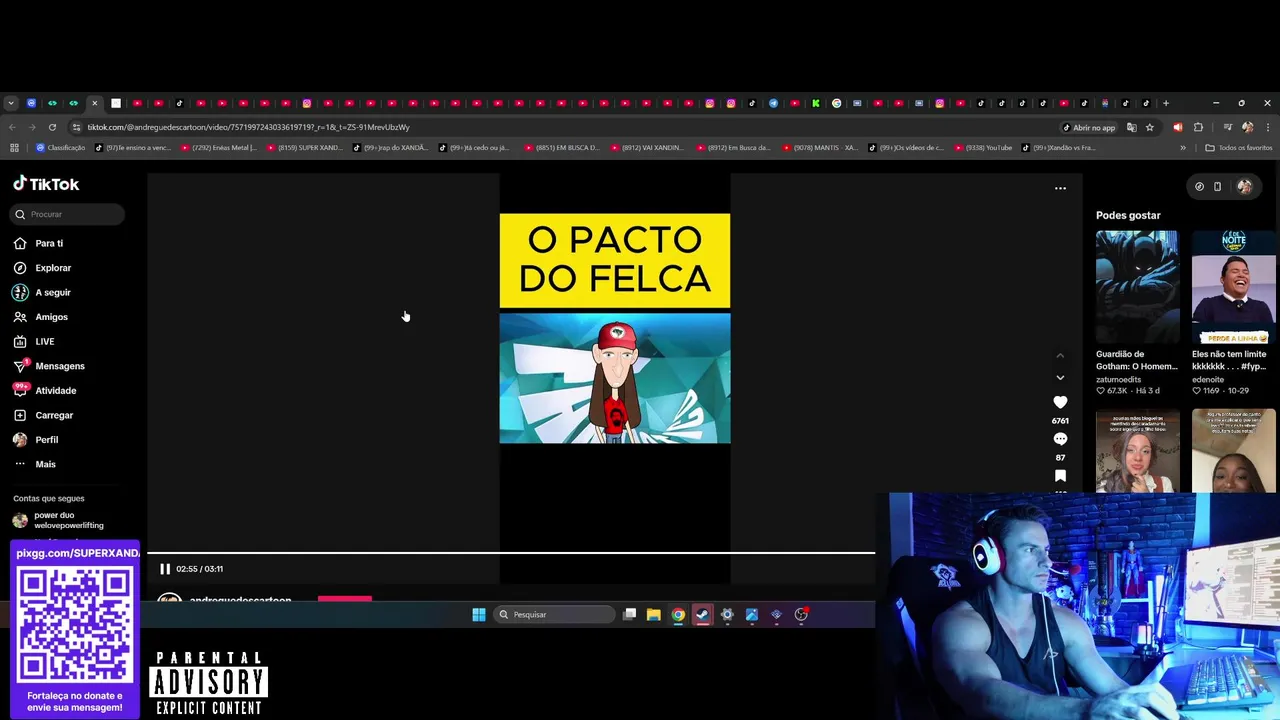
Task: Reload the browser page
Action: 52,127
